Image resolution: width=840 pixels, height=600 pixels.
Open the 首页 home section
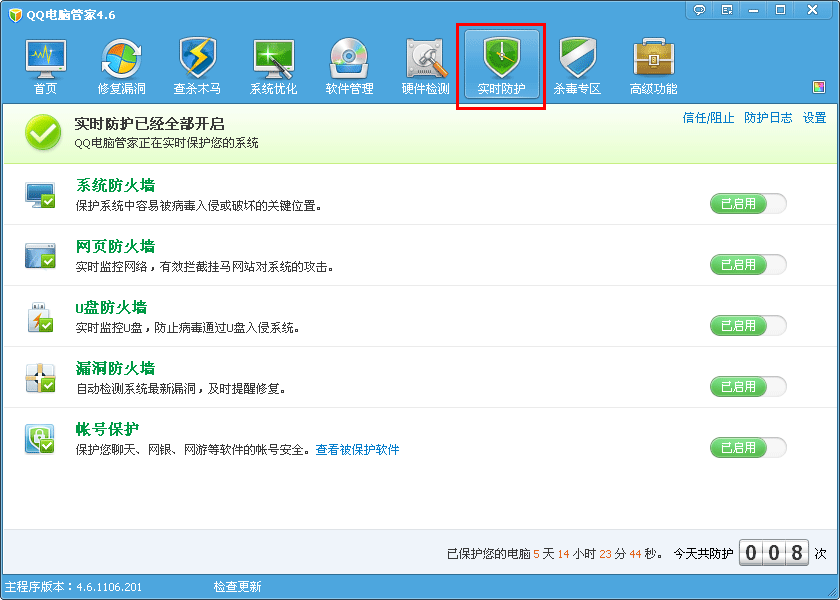(46, 67)
